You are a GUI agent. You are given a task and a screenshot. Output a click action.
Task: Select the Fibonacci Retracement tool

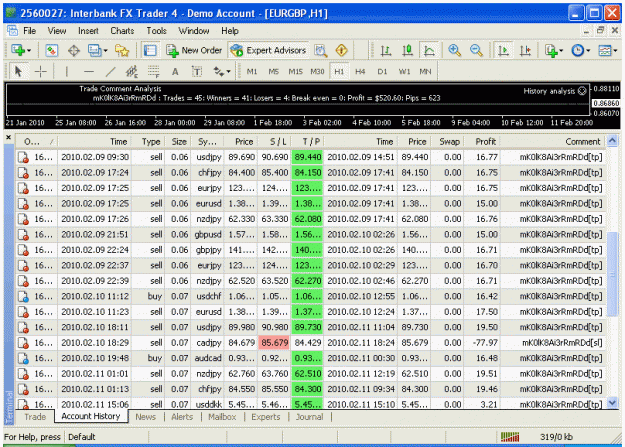(x=153, y=72)
